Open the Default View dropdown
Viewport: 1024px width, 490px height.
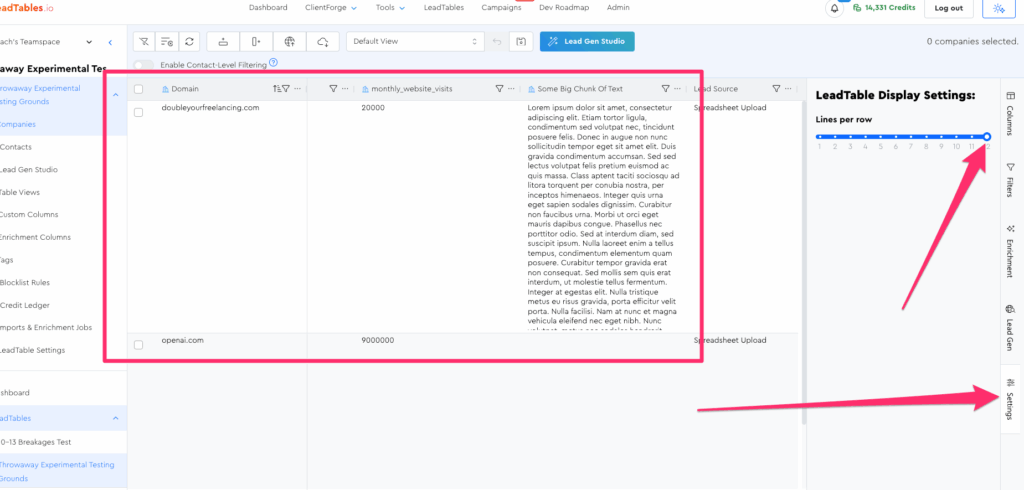pyautogui.click(x=415, y=42)
